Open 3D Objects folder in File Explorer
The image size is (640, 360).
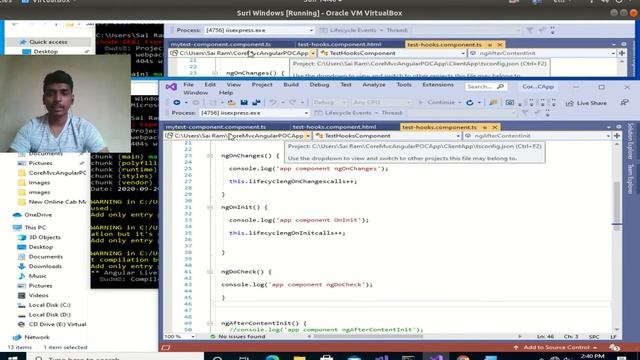44,237
